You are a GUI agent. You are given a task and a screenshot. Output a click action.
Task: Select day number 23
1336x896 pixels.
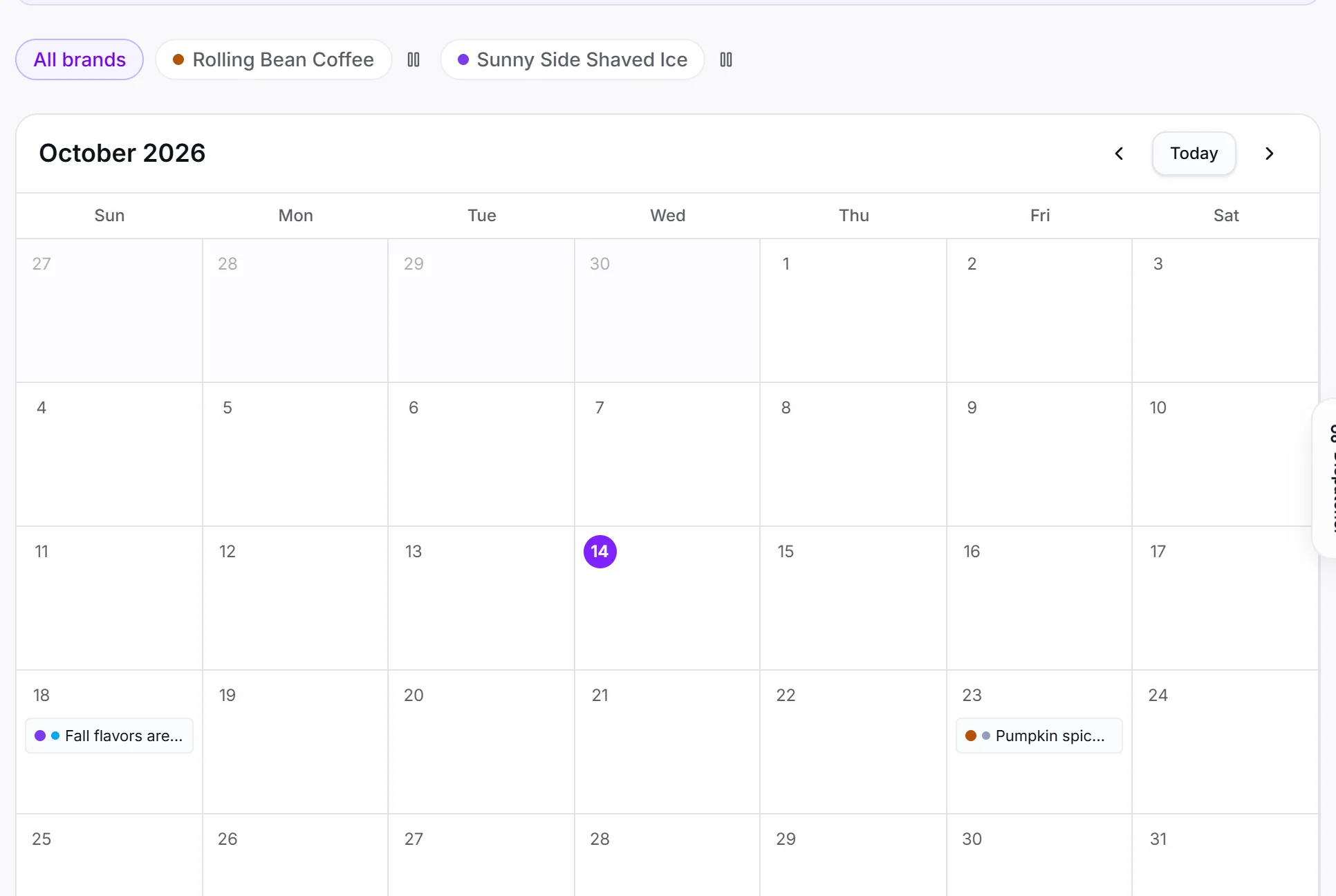(x=972, y=695)
